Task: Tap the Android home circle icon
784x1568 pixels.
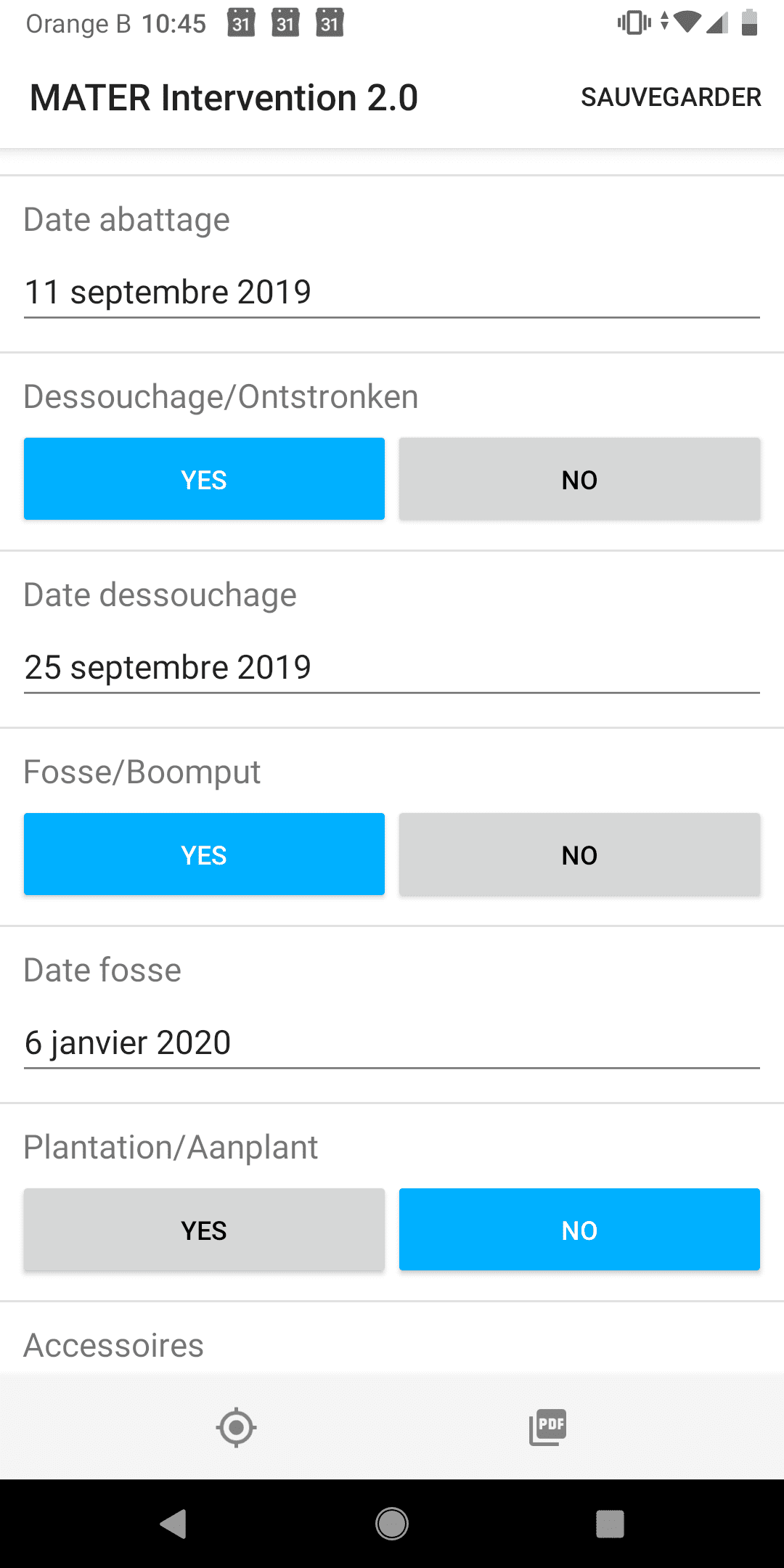Action: pos(392,1524)
